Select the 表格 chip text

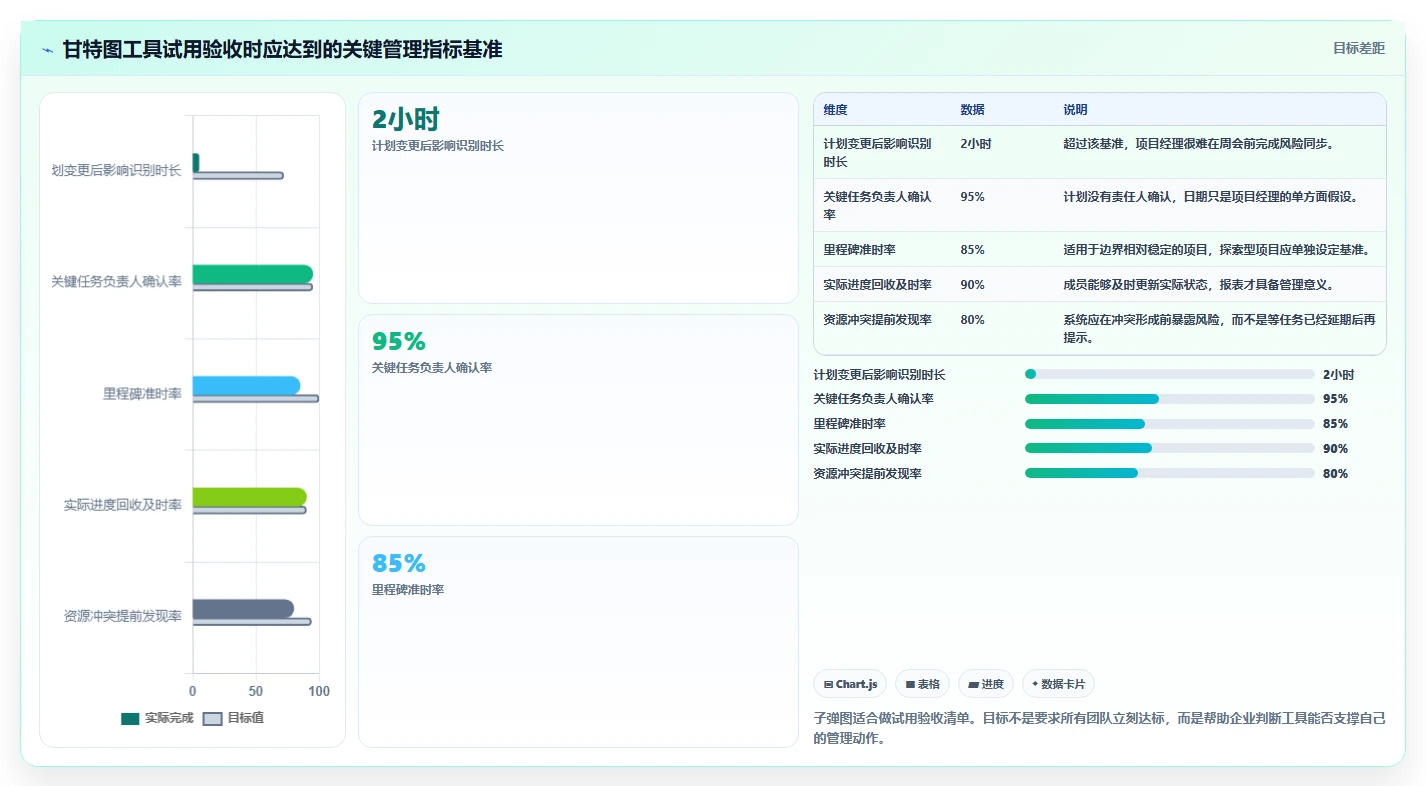coord(929,684)
